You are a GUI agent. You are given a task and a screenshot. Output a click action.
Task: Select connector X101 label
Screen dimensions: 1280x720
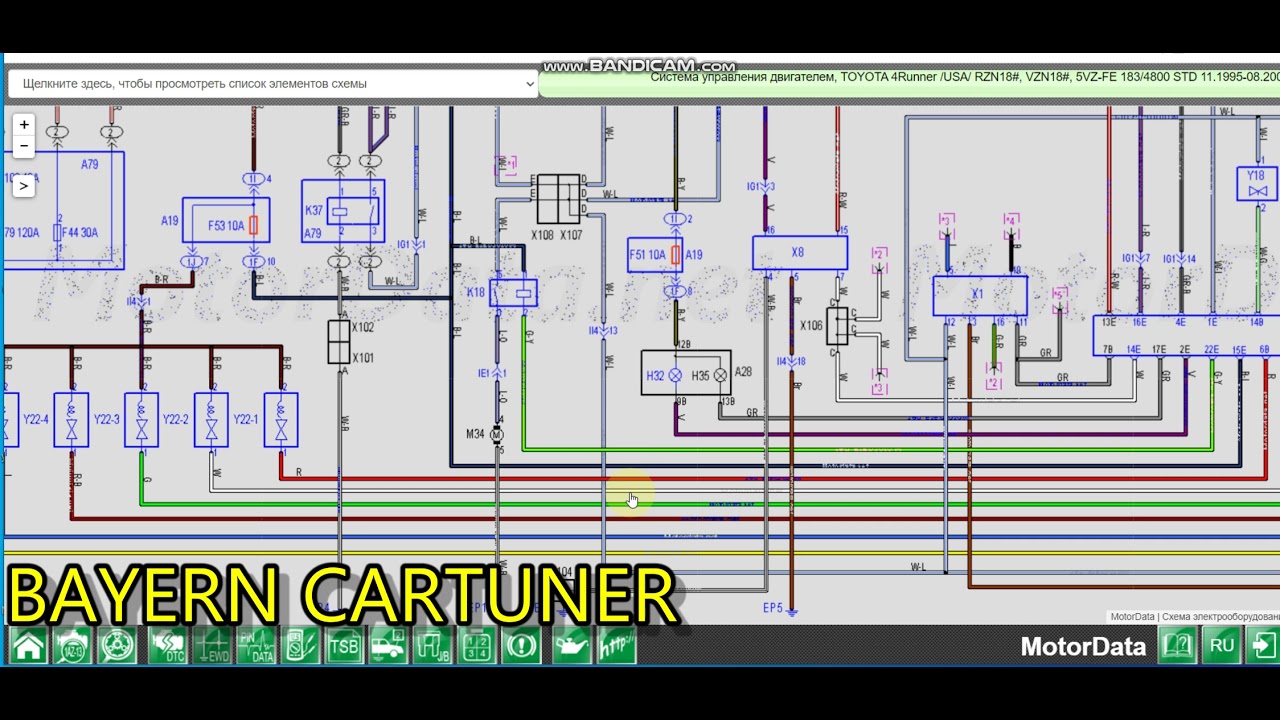363,357
